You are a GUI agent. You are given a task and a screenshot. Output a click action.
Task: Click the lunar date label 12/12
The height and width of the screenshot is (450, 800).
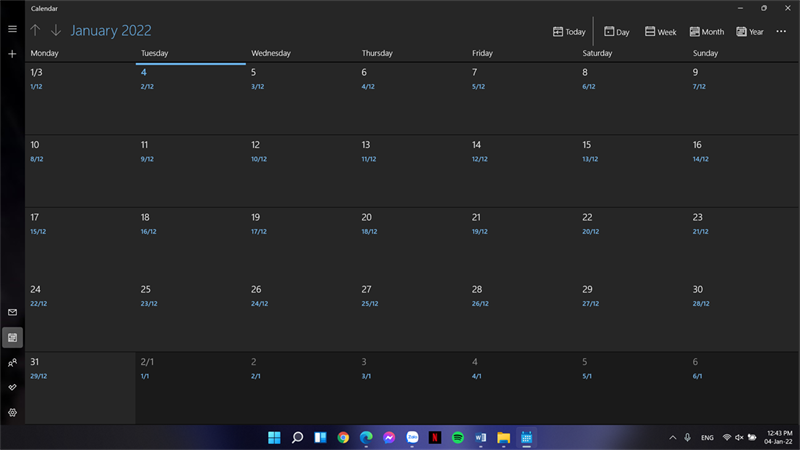480,159
